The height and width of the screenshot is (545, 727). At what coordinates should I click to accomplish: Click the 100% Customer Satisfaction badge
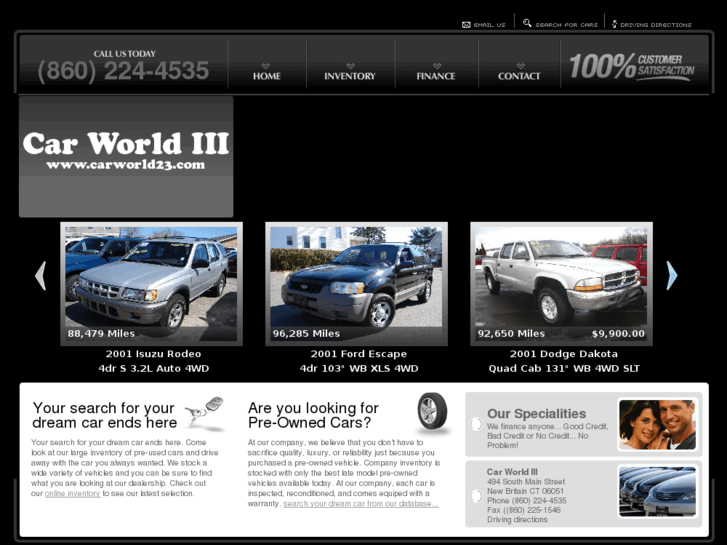(x=631, y=66)
